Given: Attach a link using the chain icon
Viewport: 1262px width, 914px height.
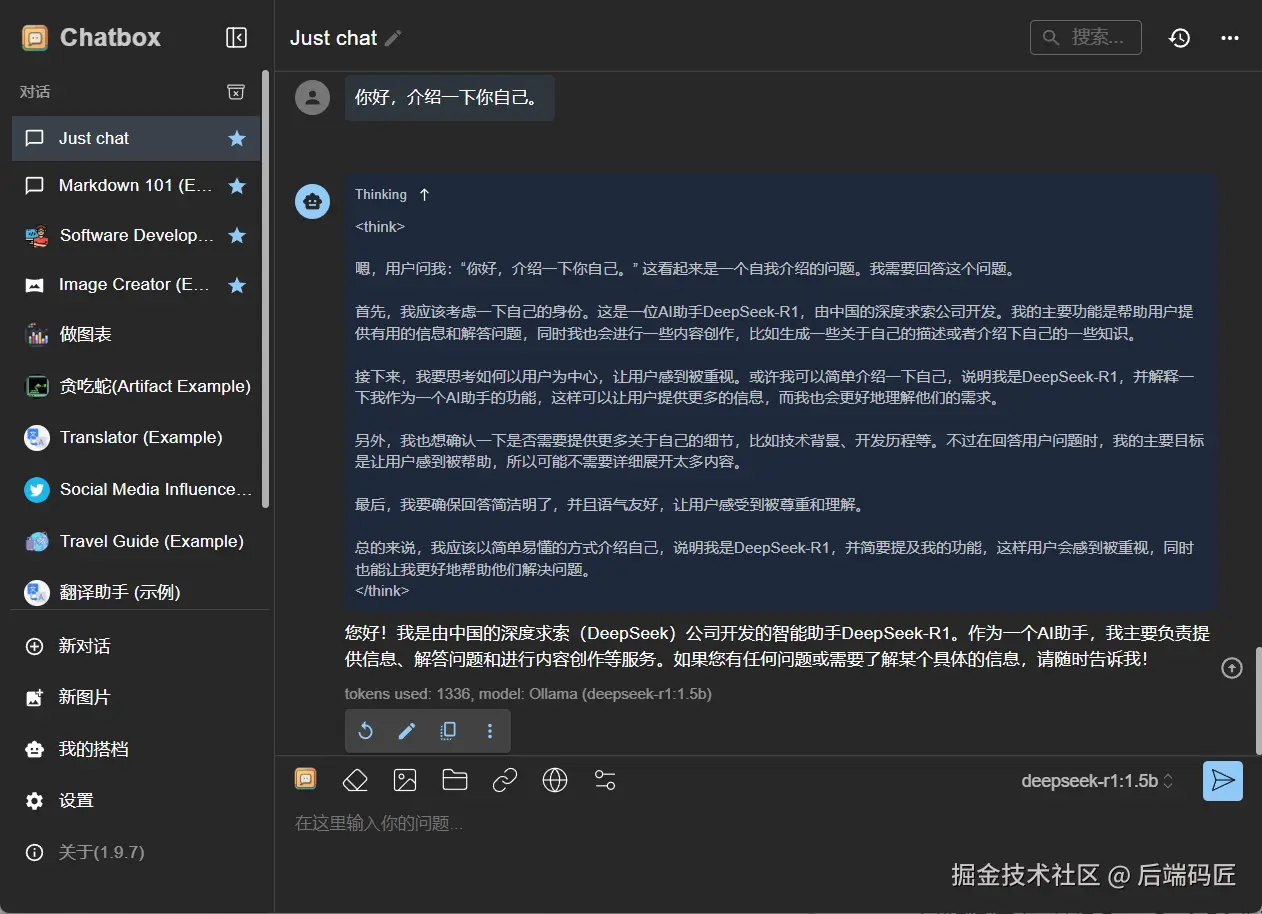Looking at the screenshot, I should pyautogui.click(x=505, y=780).
